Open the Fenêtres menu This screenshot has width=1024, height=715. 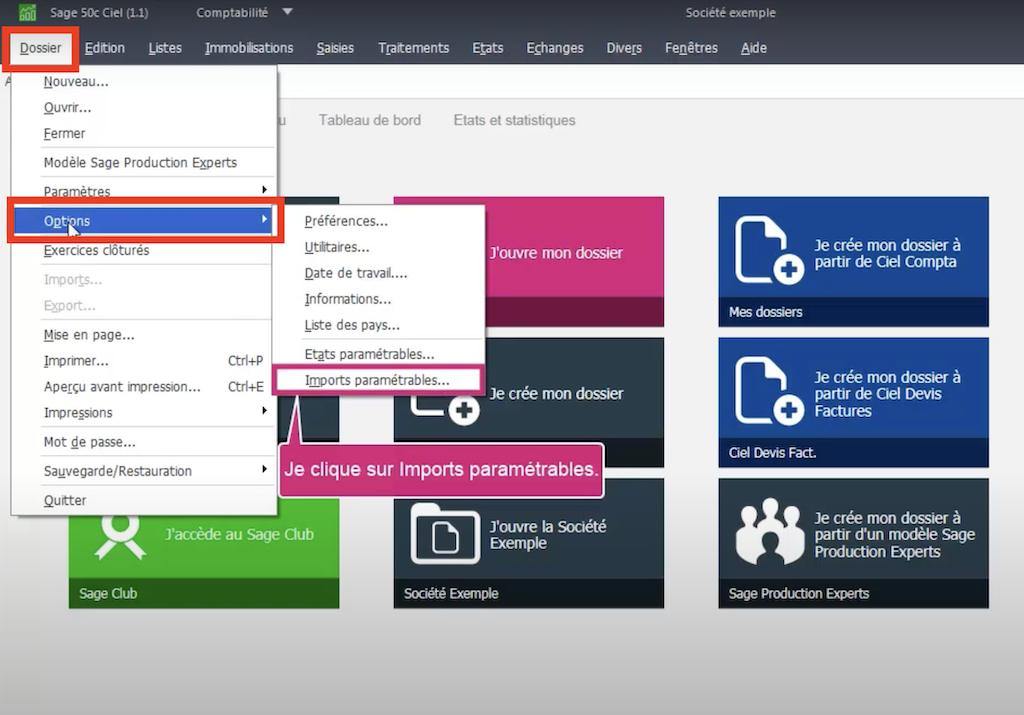click(x=691, y=48)
